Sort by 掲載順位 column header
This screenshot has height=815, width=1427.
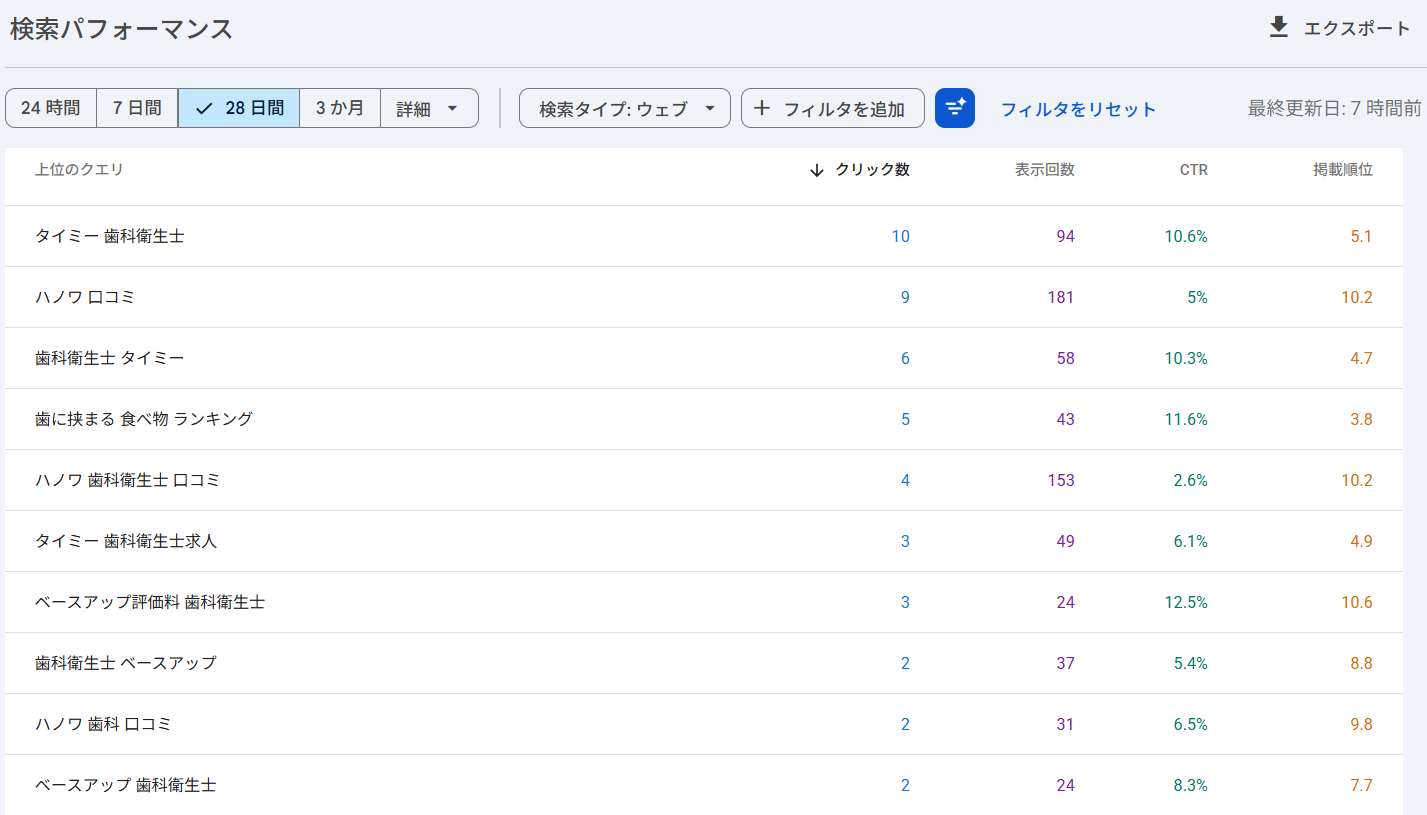point(1343,170)
